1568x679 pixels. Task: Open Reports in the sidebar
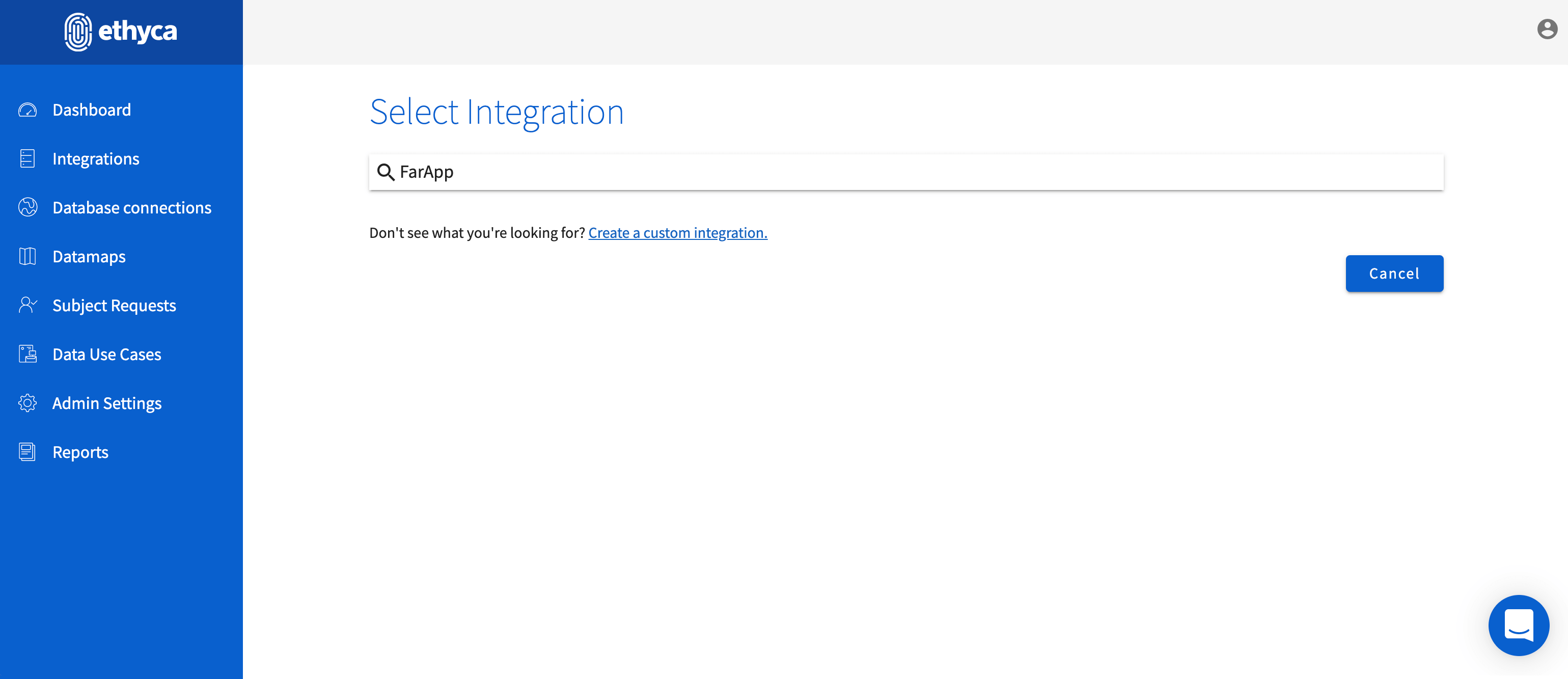tap(80, 452)
